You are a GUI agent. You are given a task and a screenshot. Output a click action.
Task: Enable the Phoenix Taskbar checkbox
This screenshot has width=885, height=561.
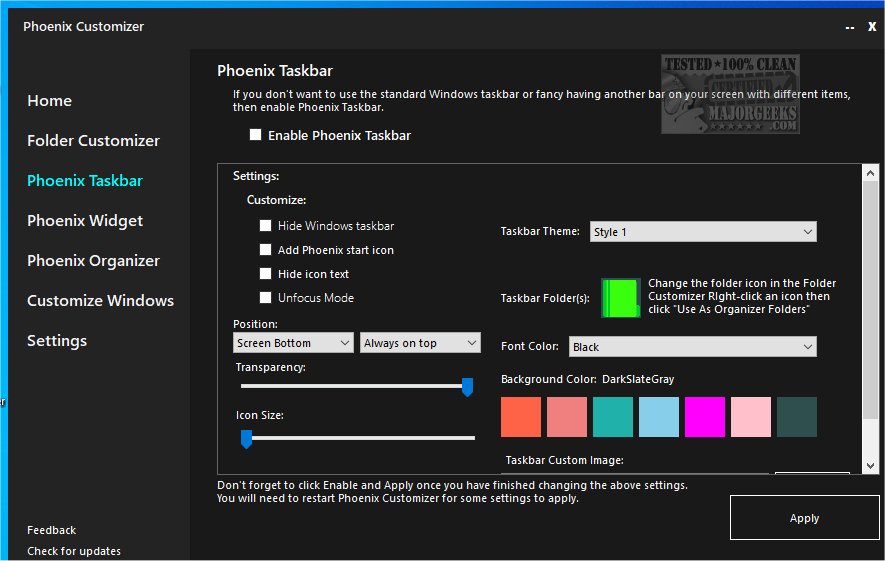(x=256, y=135)
